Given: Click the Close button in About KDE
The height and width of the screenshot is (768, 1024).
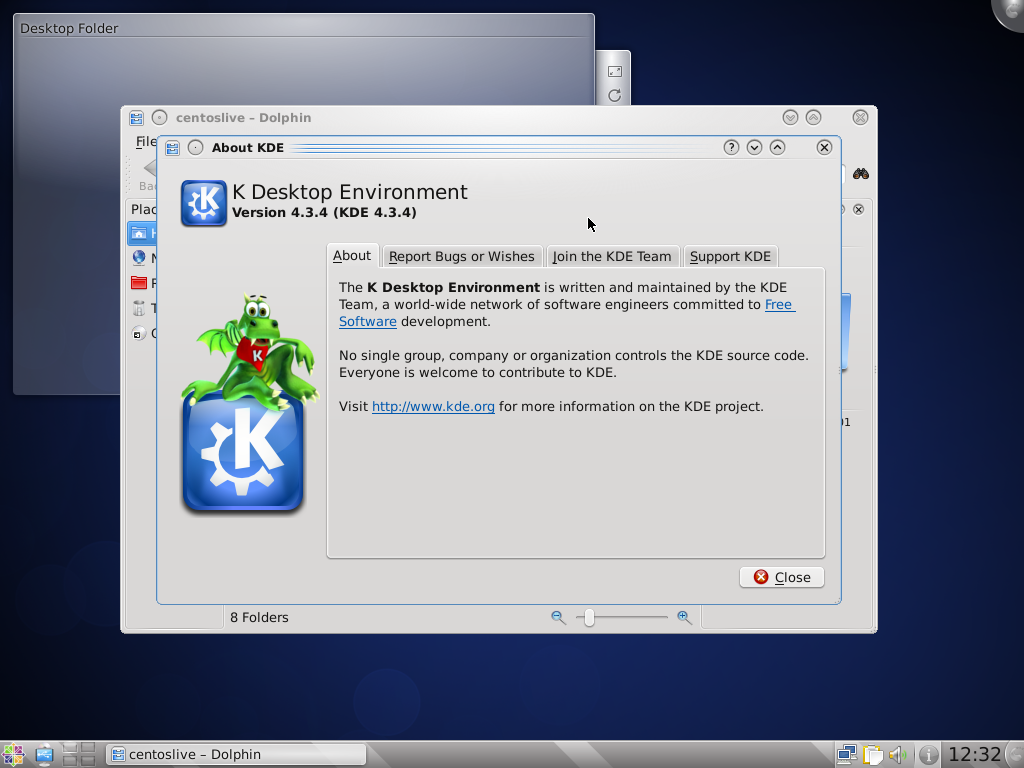Looking at the screenshot, I should coord(782,577).
